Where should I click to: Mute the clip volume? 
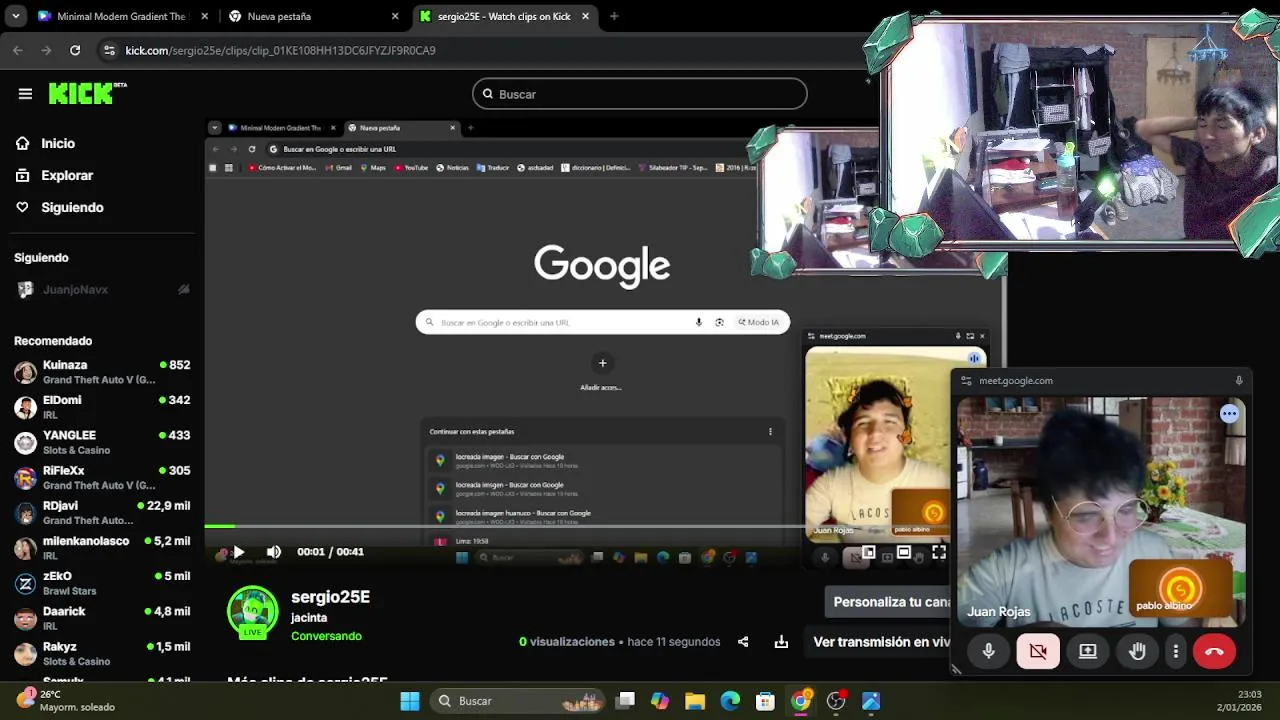pyautogui.click(x=274, y=552)
